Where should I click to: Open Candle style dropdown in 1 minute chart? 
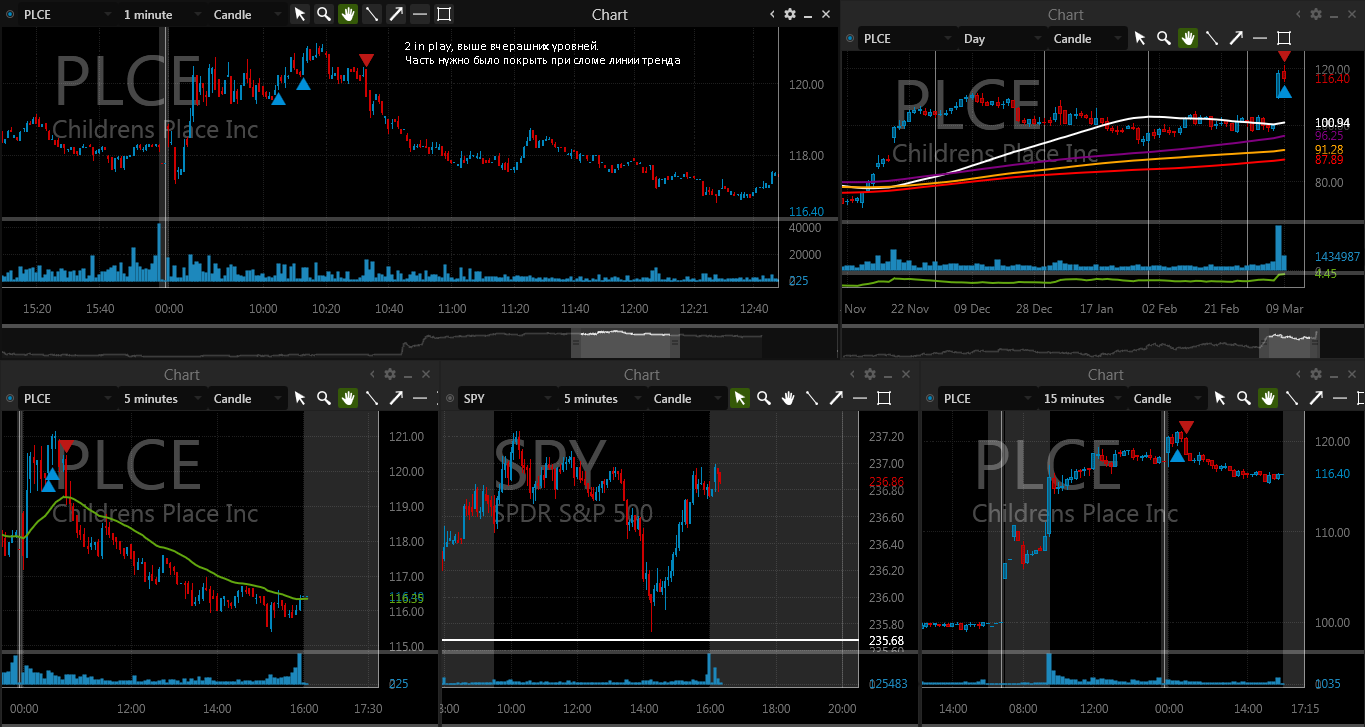pyautogui.click(x=247, y=14)
